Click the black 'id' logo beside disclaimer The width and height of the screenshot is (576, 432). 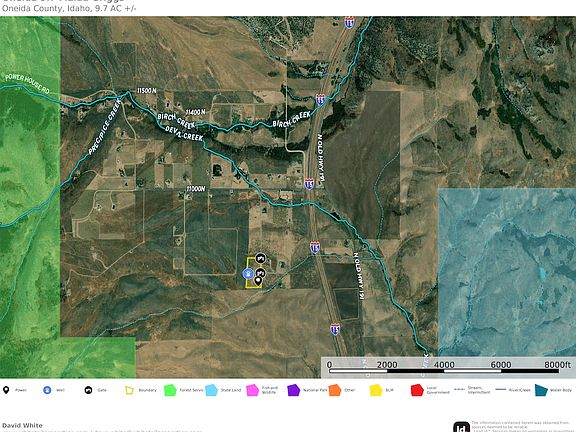pos(461,427)
